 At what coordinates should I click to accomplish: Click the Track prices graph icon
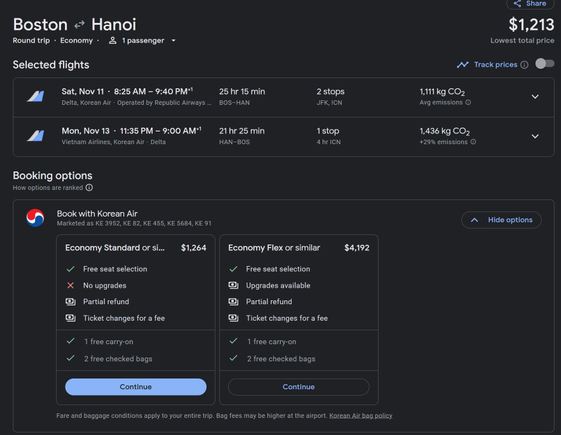tap(463, 65)
